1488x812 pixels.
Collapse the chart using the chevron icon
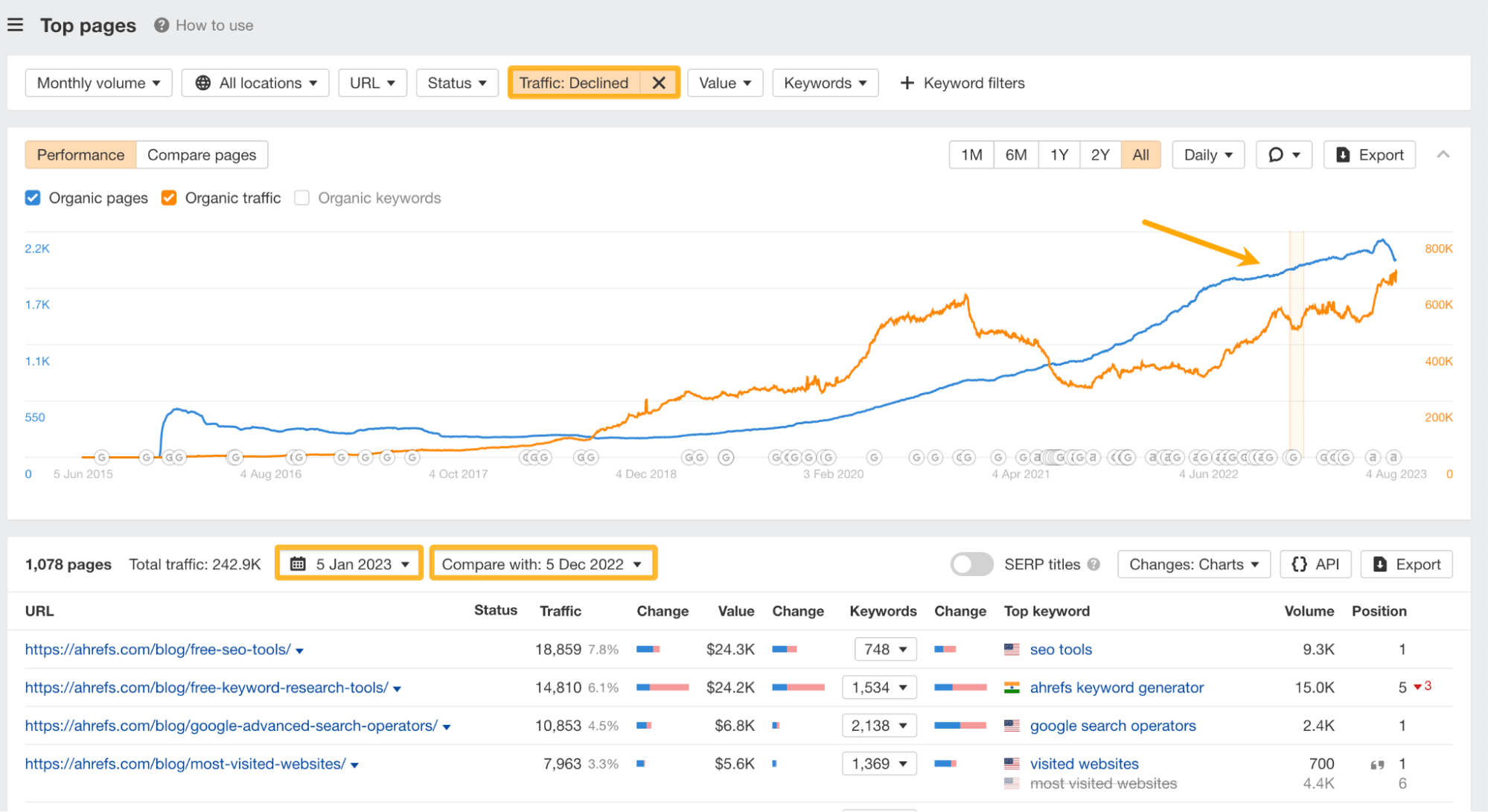tap(1443, 154)
